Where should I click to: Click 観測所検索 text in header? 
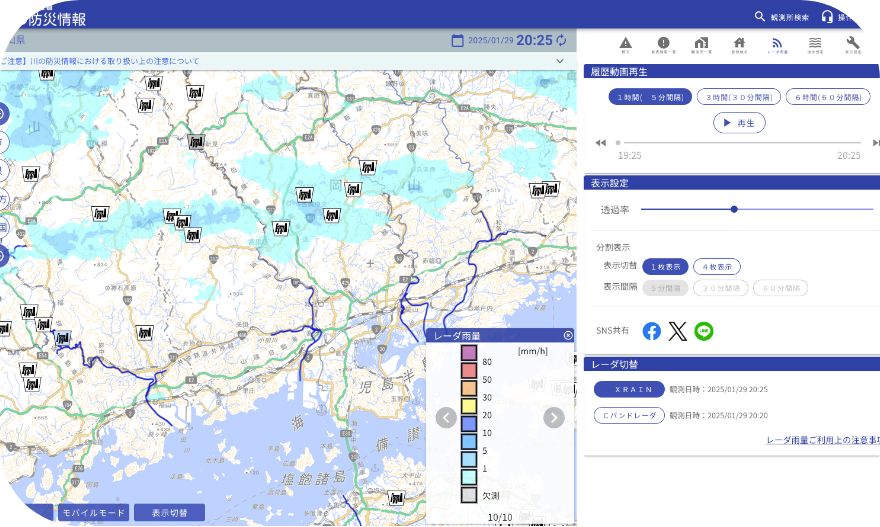(789, 17)
